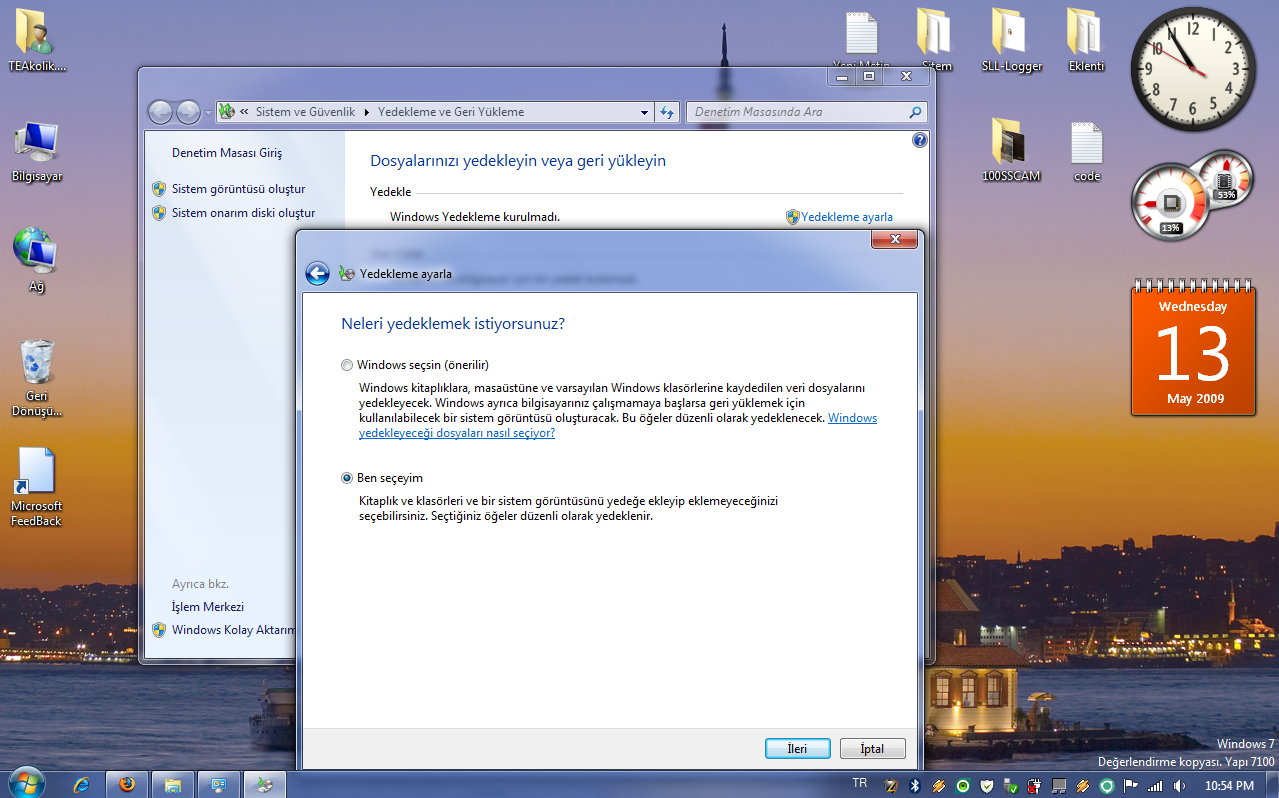
Task: Click the Bluetooth tray icon
Action: (914, 786)
